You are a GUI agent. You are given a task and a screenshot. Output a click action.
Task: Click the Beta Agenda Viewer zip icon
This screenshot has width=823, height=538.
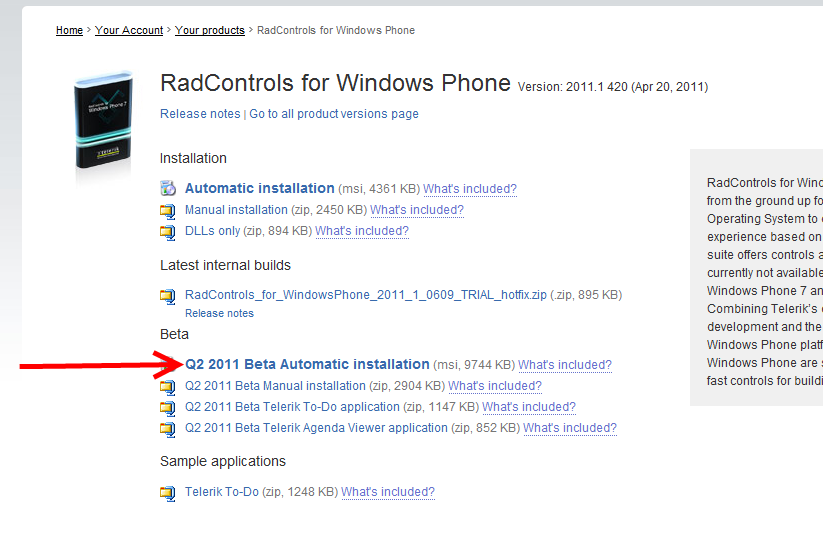pyautogui.click(x=168, y=429)
